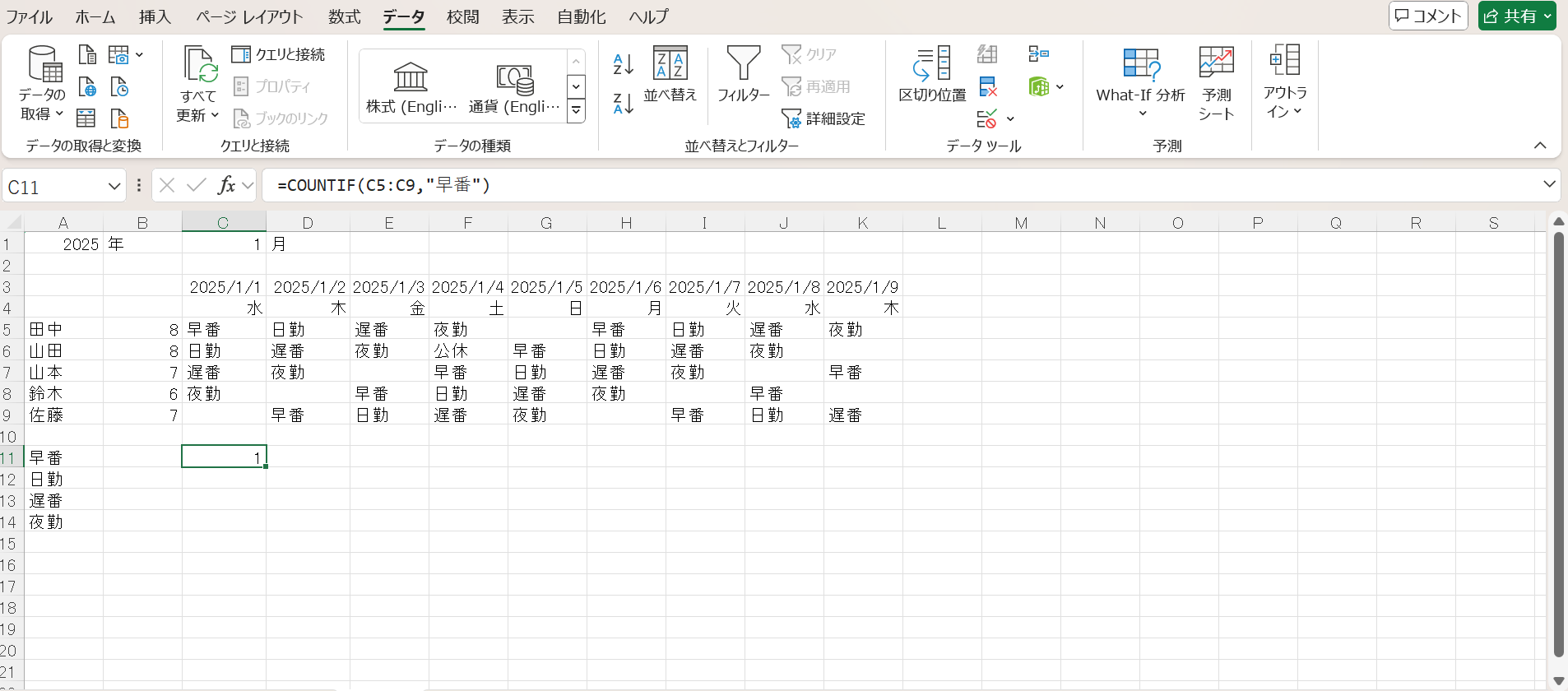Open the What-If 分析 menu

pos(1141,83)
